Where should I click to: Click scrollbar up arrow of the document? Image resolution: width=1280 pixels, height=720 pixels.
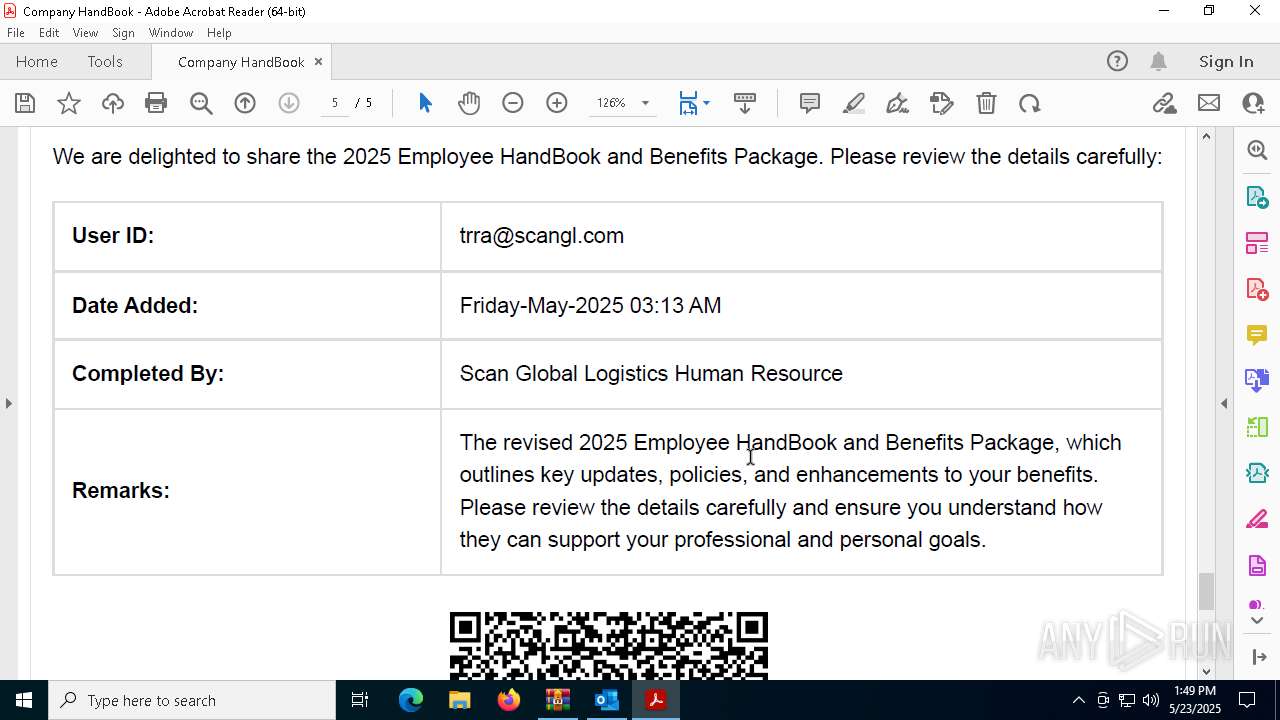1206,136
